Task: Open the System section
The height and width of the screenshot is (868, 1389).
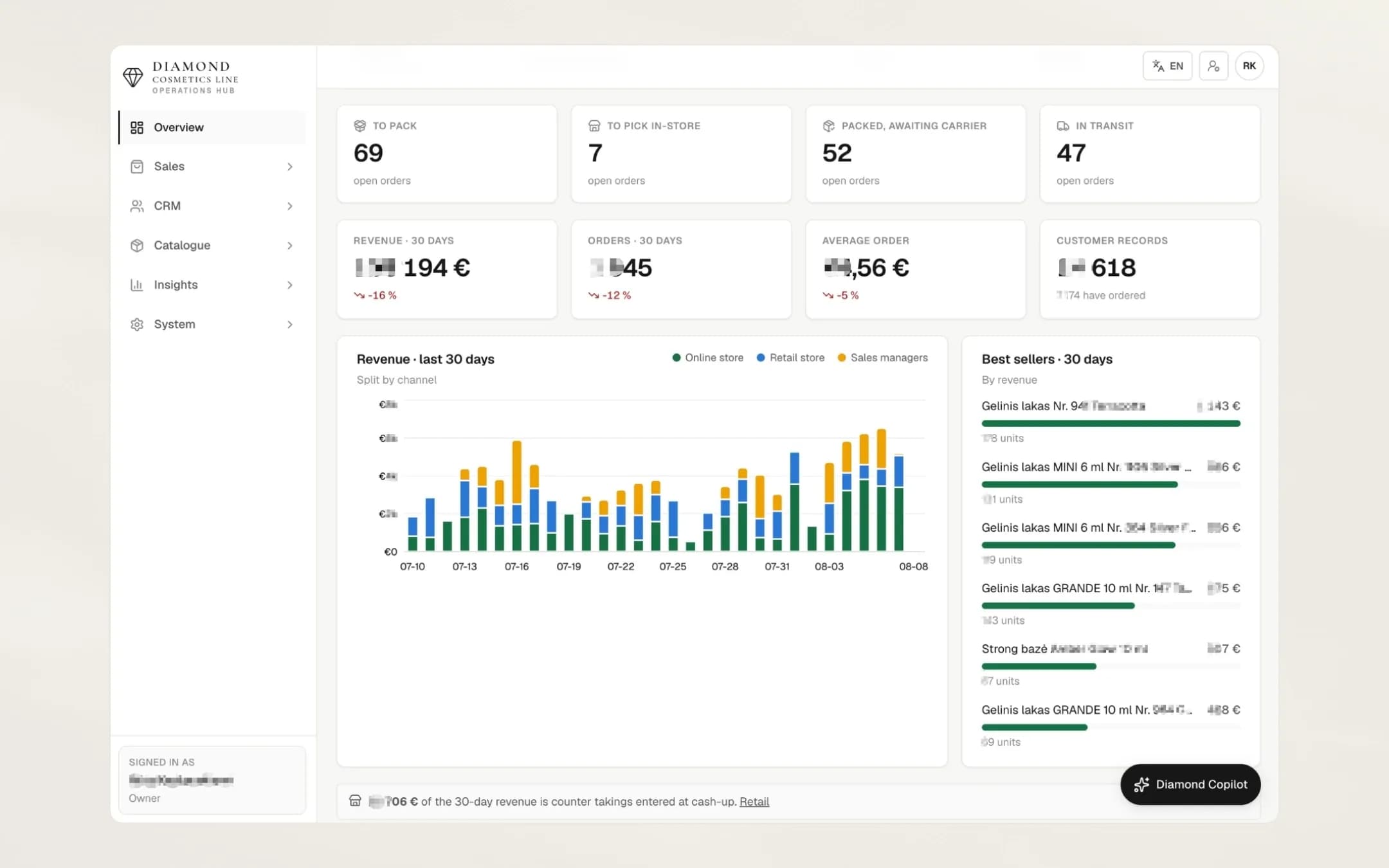Action: pos(212,324)
